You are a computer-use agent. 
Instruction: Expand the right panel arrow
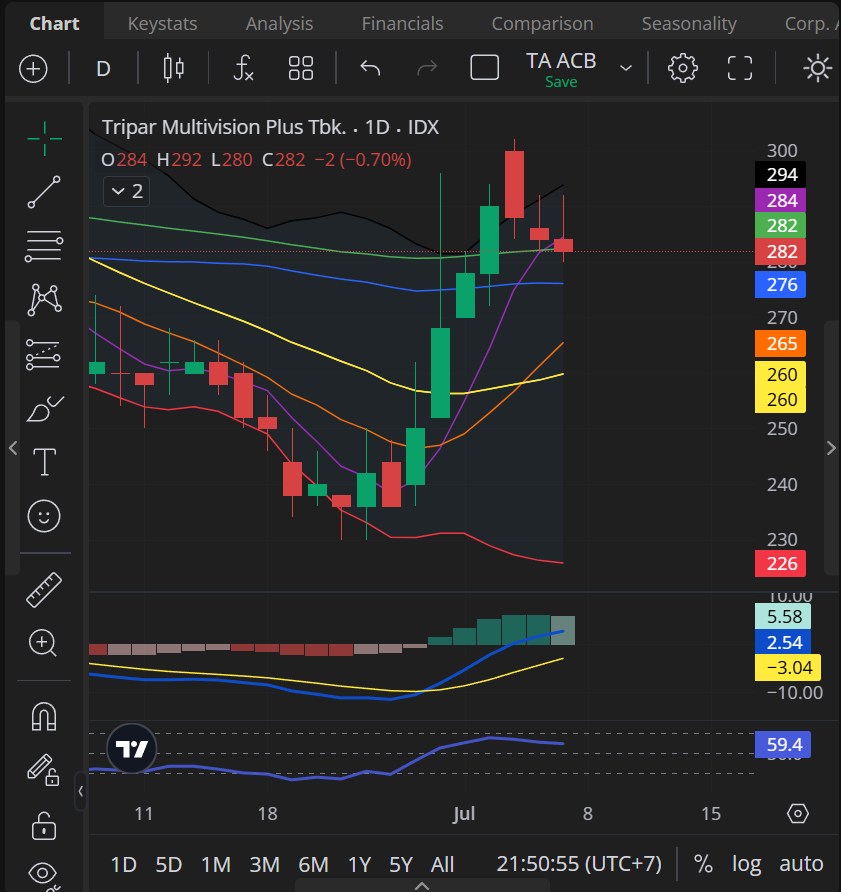pos(831,448)
